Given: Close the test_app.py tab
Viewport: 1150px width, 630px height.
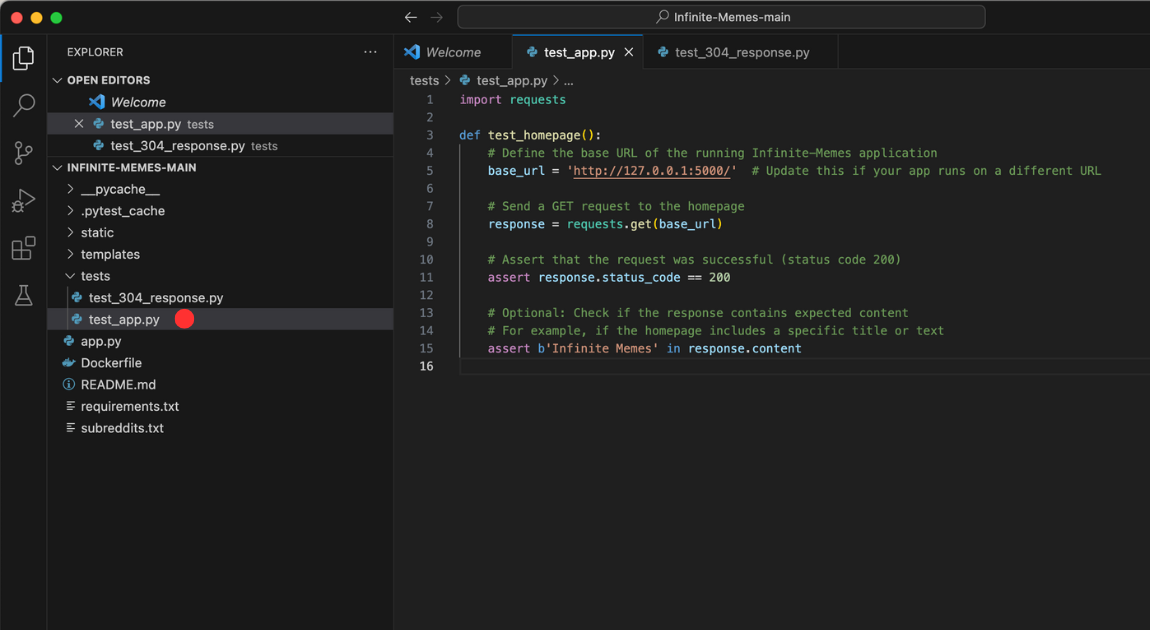Looking at the screenshot, I should point(629,51).
